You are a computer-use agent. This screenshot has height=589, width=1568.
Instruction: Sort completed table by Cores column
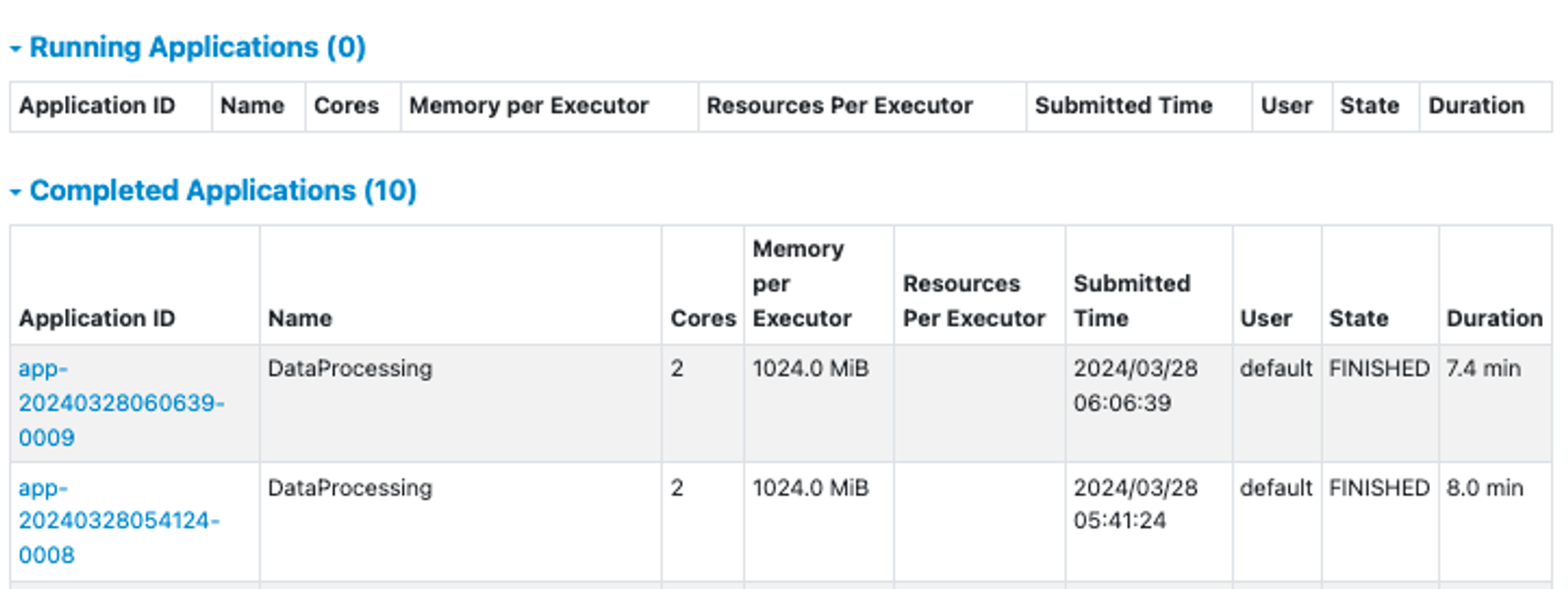coord(703,318)
